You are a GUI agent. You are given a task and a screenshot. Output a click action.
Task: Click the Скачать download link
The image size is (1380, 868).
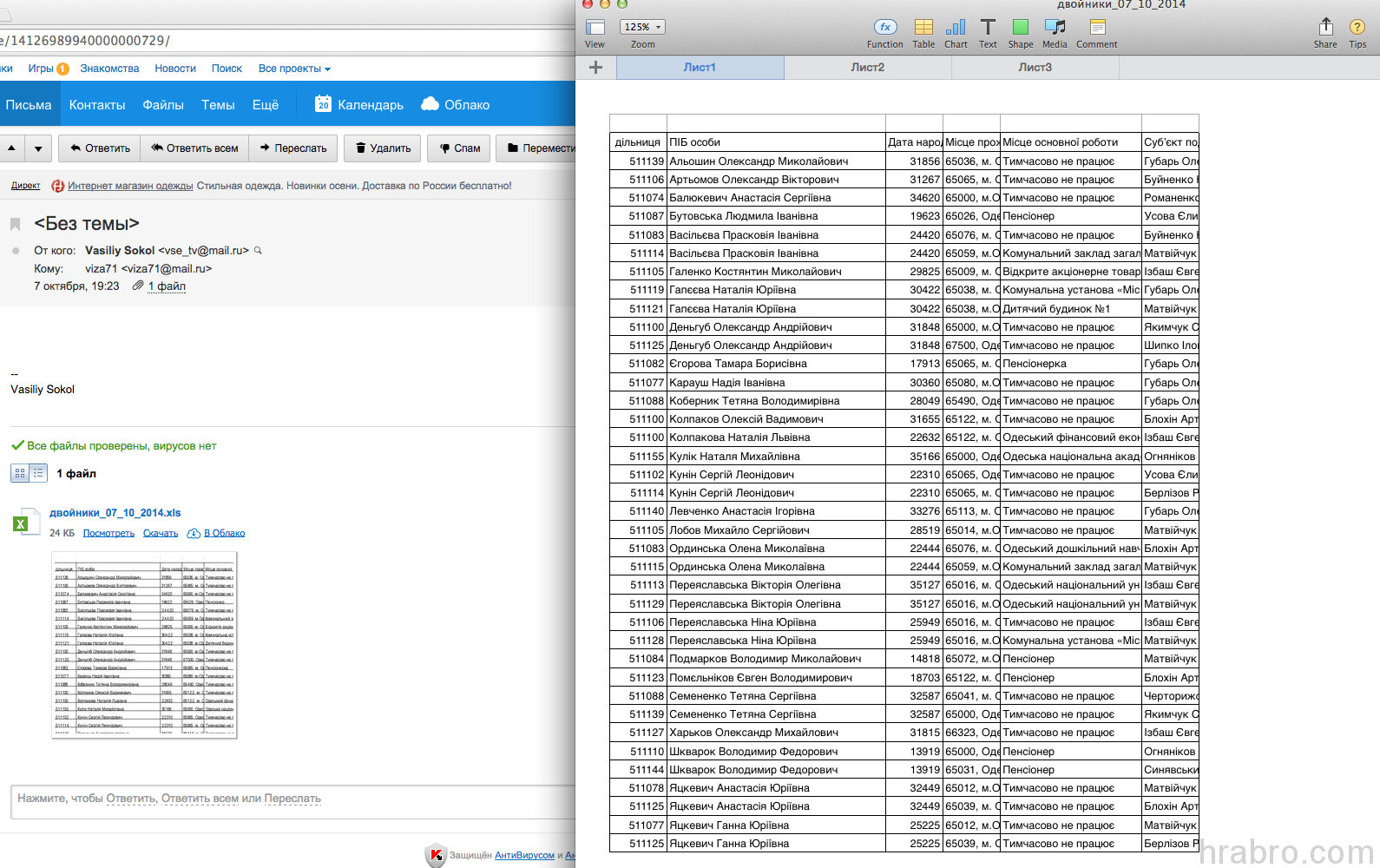(x=161, y=533)
